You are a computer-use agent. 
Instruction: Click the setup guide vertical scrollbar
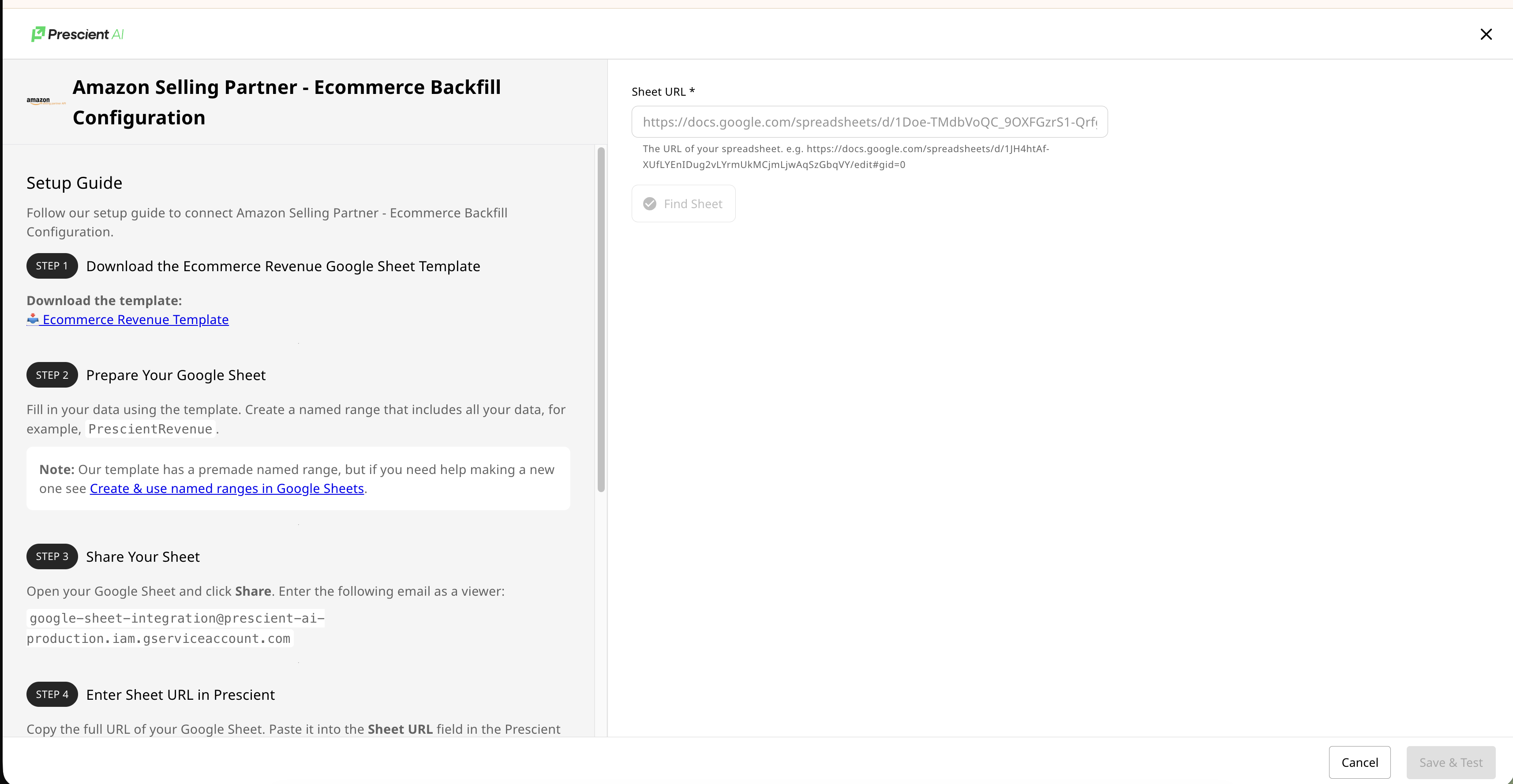[601, 320]
